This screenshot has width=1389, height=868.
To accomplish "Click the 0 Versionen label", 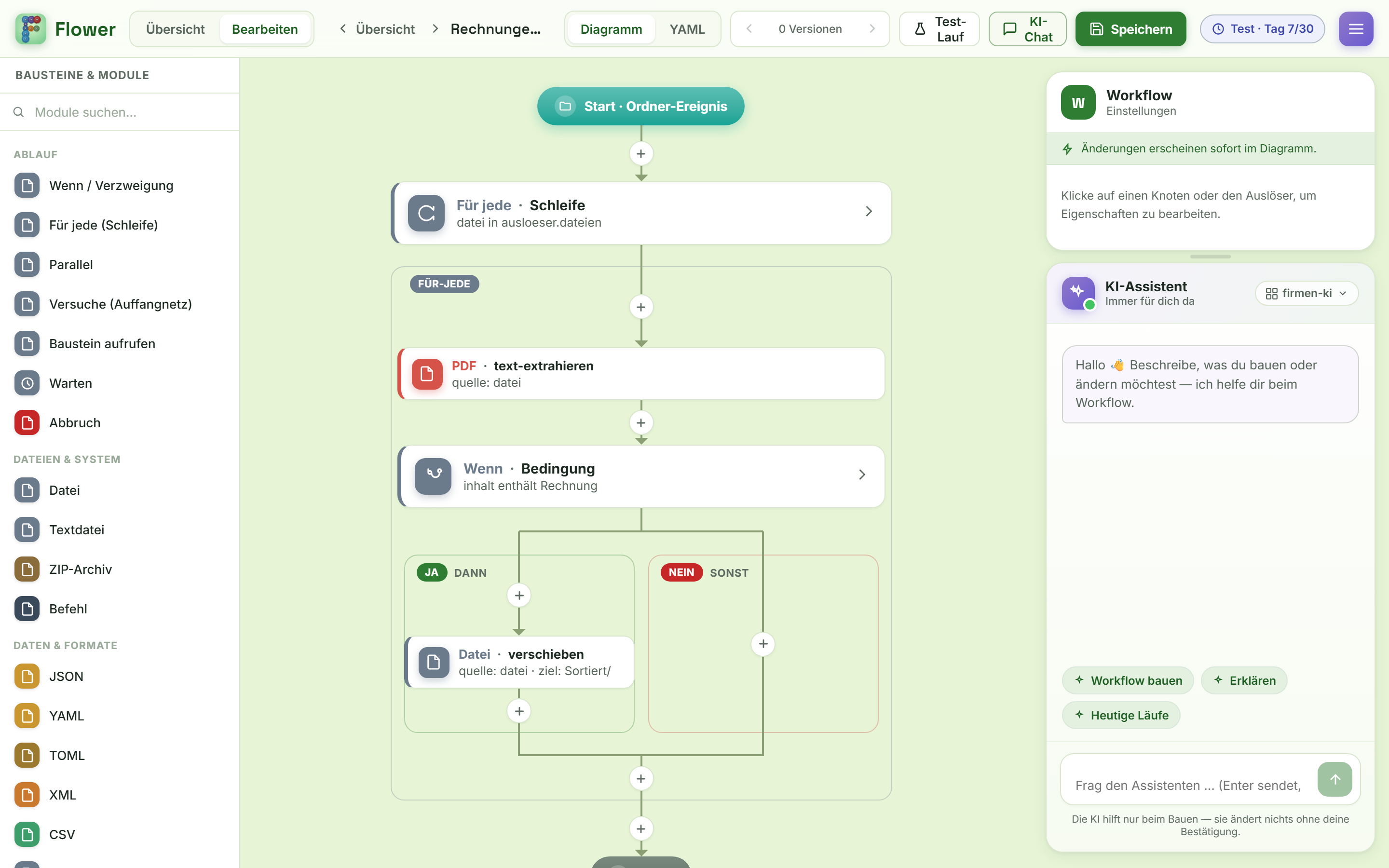I will pyautogui.click(x=810, y=29).
